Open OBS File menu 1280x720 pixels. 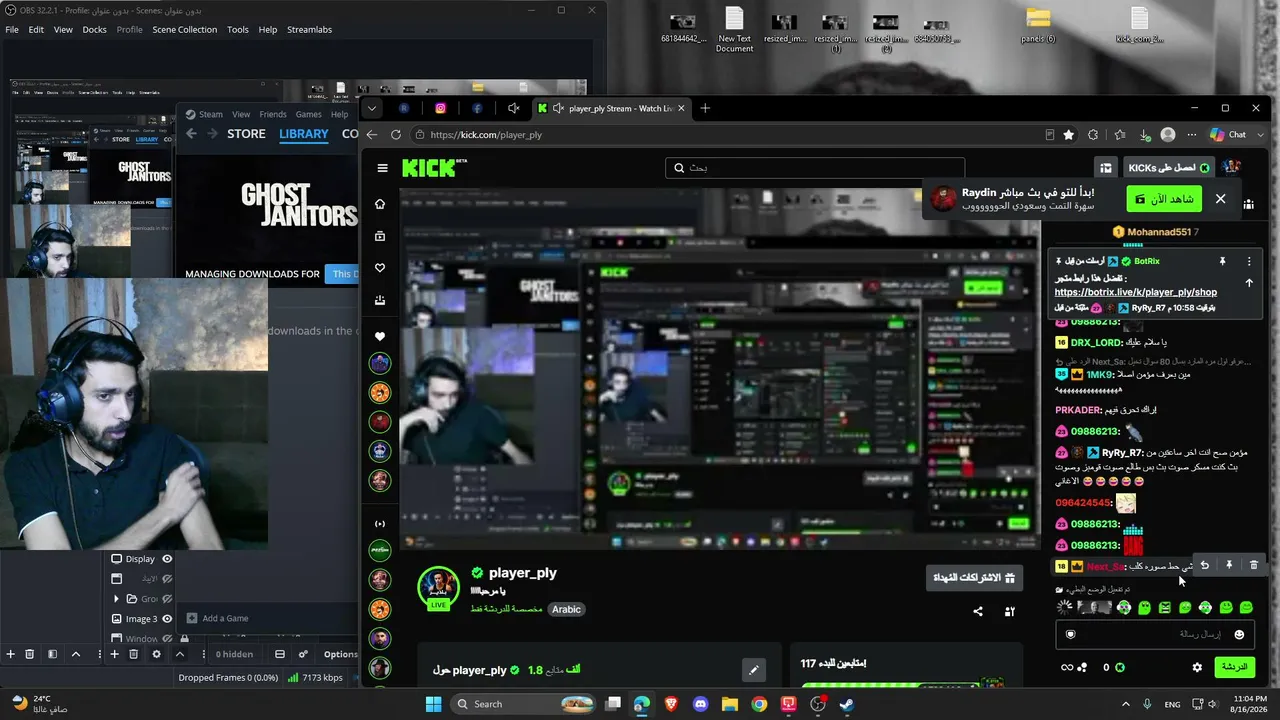click(12, 29)
